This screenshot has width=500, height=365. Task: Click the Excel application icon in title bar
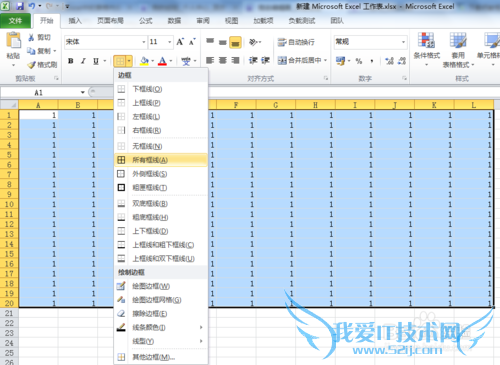click(6, 6)
